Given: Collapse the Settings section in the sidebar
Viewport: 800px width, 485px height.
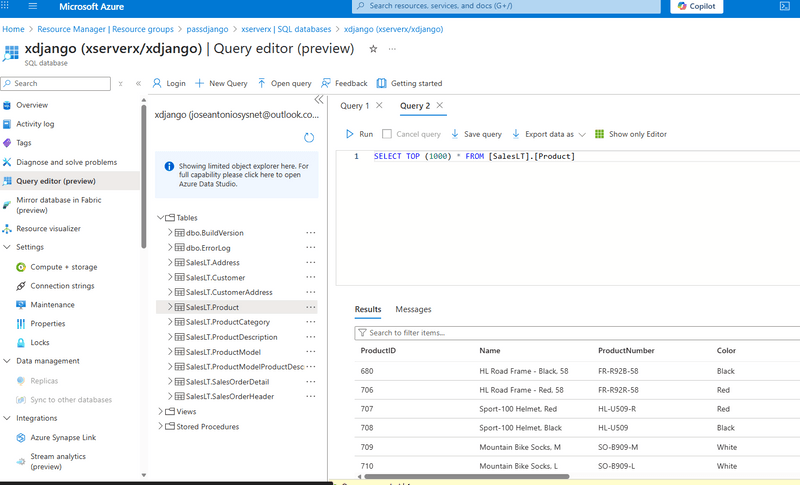Looking at the screenshot, I should pos(7,247).
